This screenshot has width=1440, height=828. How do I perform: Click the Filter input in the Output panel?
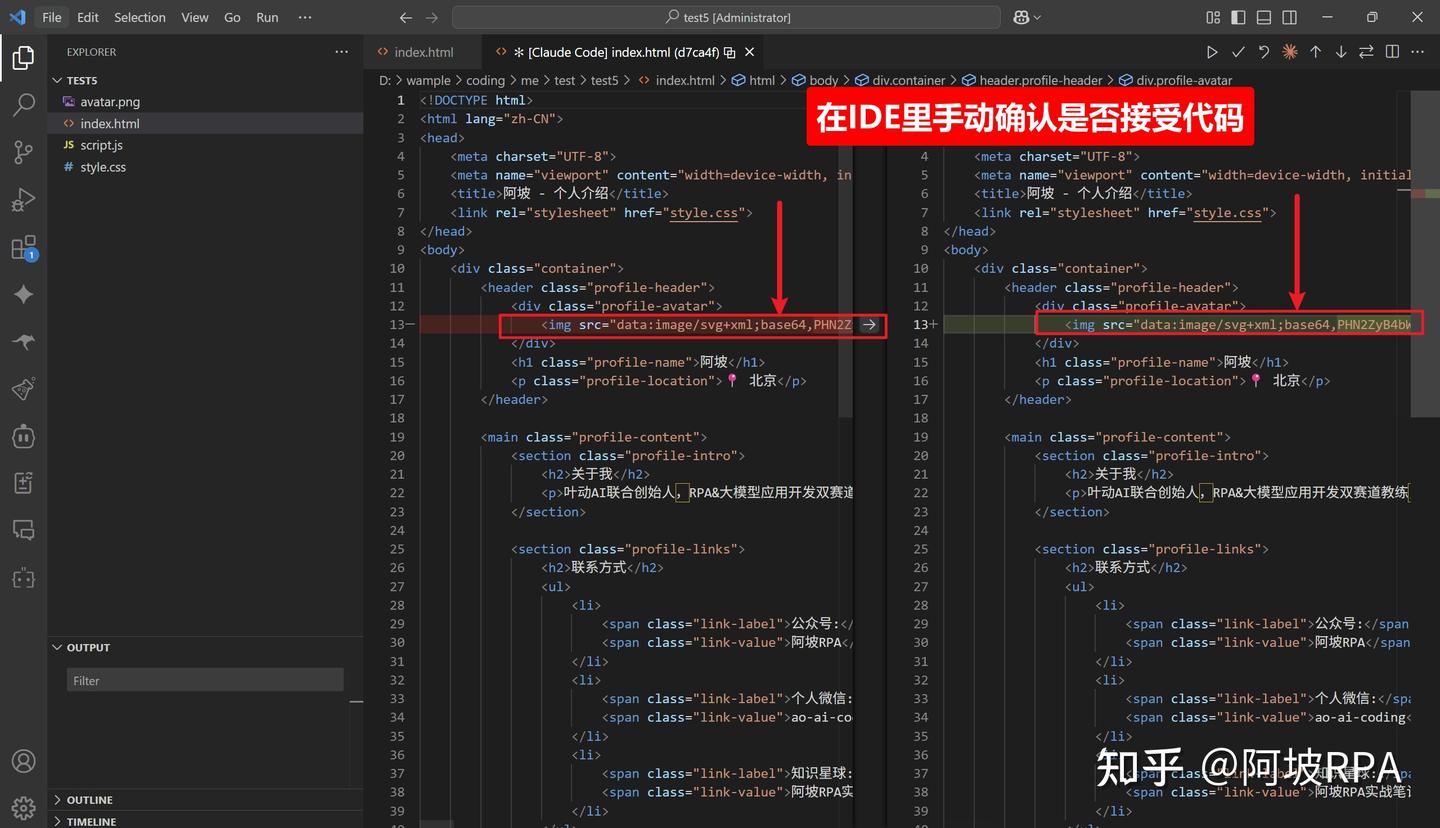204,680
